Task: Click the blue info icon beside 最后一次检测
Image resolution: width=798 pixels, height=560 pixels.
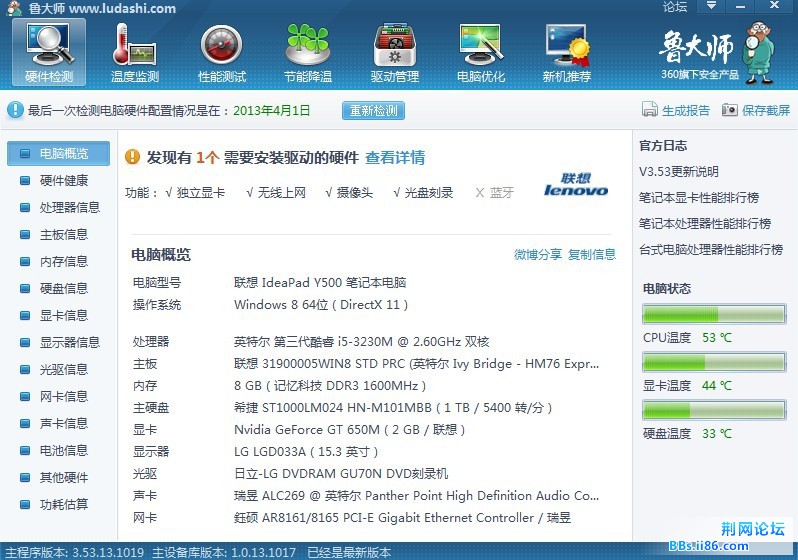Action: [x=15, y=110]
